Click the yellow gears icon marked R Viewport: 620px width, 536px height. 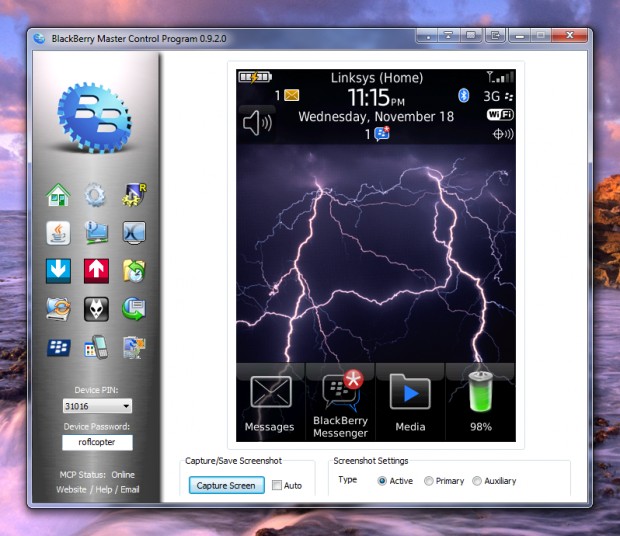pos(134,194)
